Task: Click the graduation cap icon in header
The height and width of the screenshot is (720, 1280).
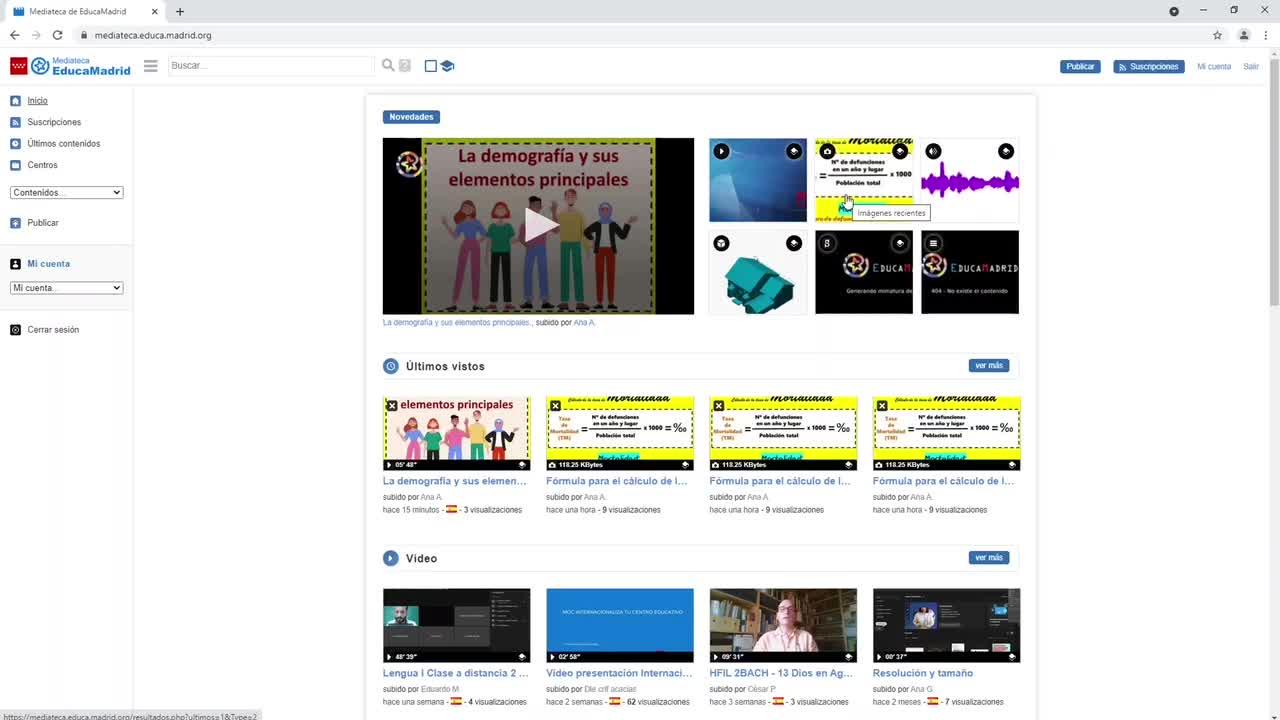Action: [447, 66]
